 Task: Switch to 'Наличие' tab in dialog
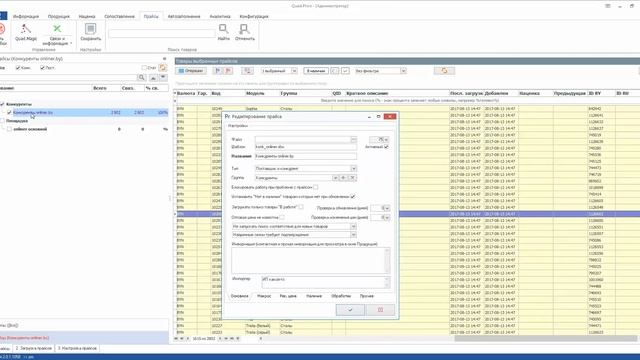pos(314,296)
